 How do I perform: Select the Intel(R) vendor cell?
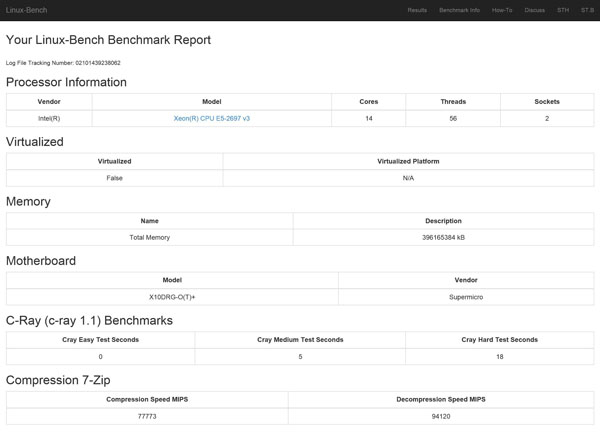tap(49, 118)
